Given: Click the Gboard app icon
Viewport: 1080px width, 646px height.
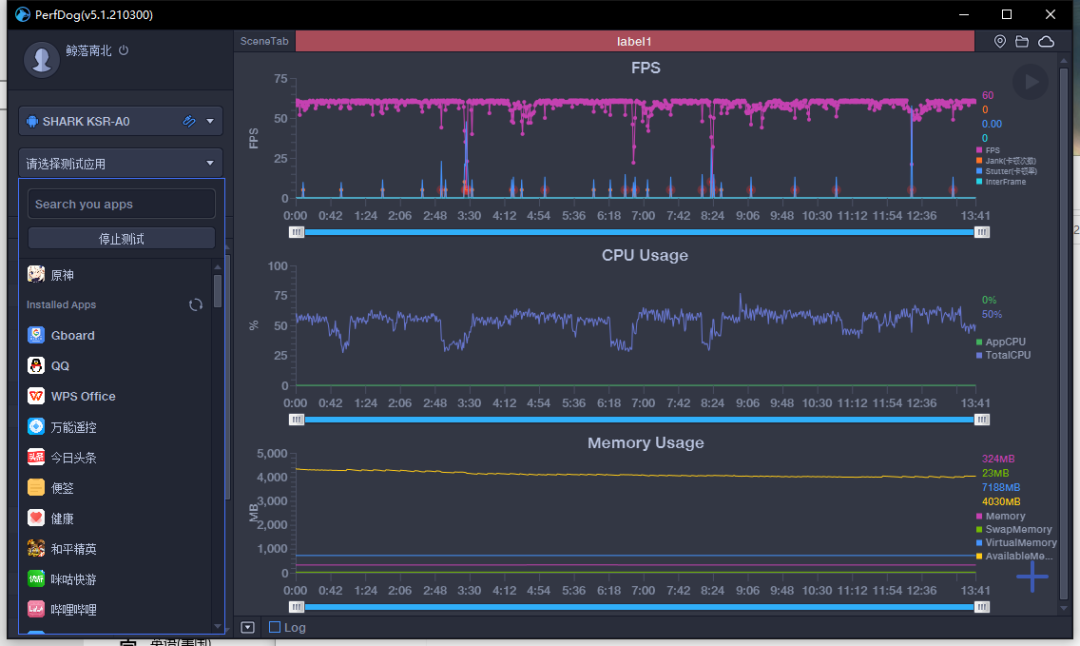Looking at the screenshot, I should pyautogui.click(x=36, y=335).
